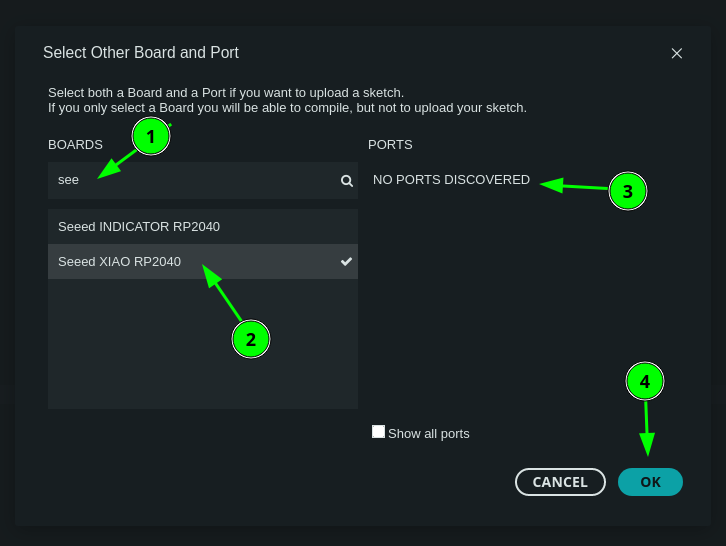Select the Seeed INDICATOR RP2040 board
Viewport: 726px width, 546px height.
click(139, 227)
